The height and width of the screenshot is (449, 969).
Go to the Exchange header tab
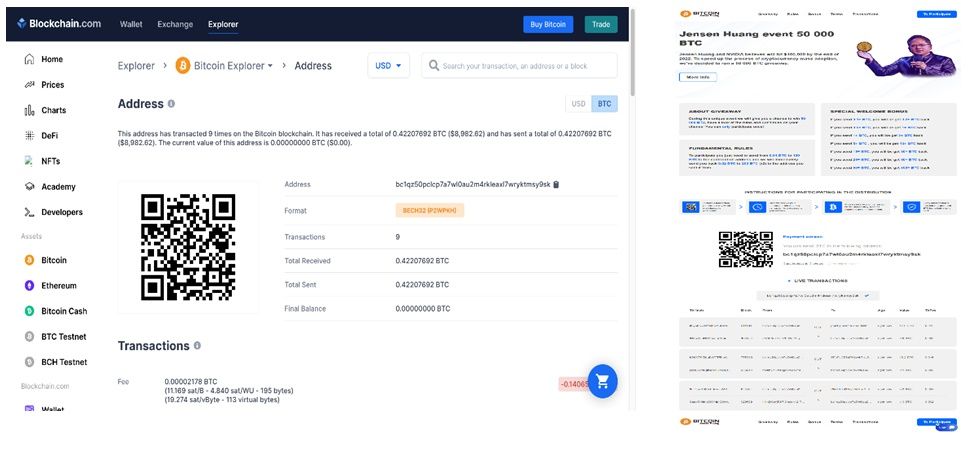[175, 24]
